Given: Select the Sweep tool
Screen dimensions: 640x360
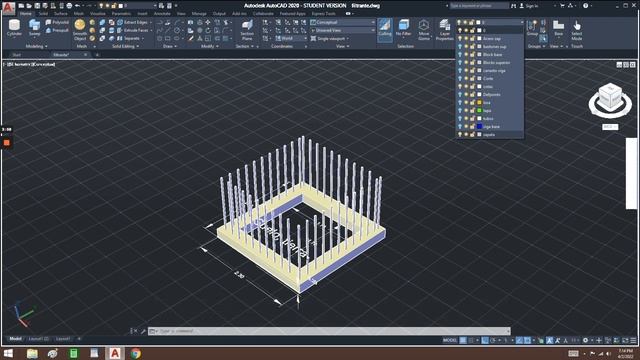Looking at the screenshot, I should coord(35,29).
